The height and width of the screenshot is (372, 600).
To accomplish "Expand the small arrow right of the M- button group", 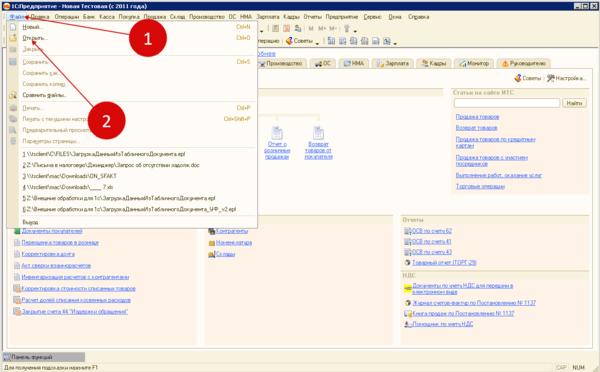I will pos(355,31).
